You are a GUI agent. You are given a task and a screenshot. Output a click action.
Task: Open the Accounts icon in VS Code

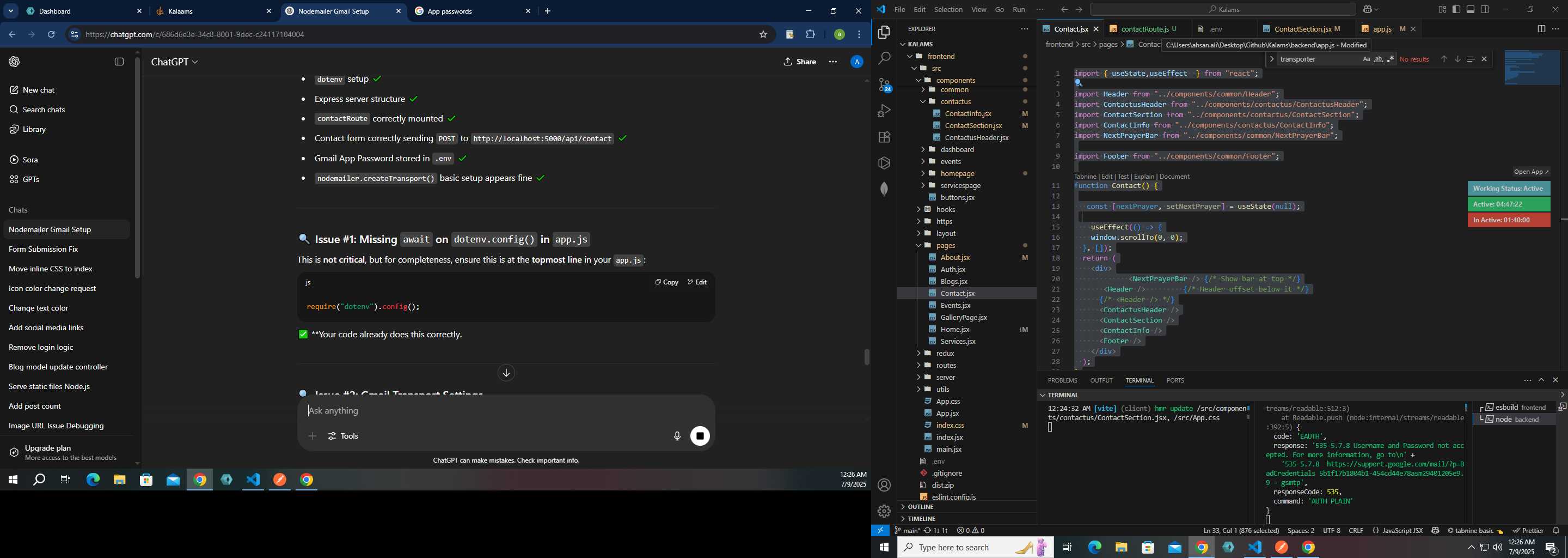coord(884,485)
